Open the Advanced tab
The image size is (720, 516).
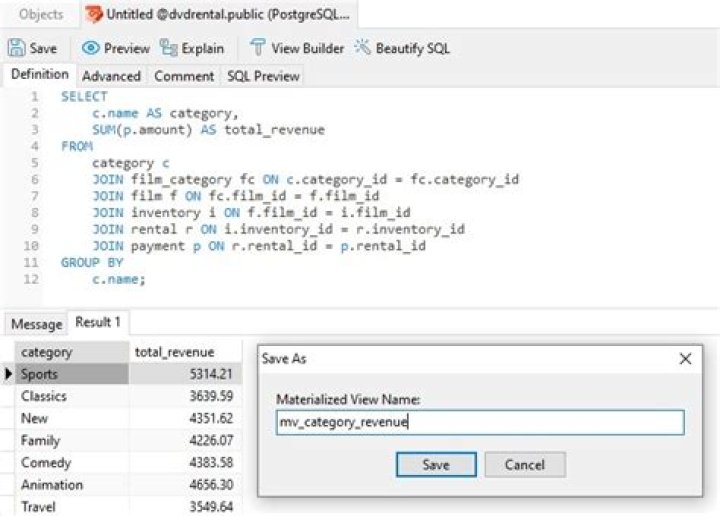coord(111,76)
